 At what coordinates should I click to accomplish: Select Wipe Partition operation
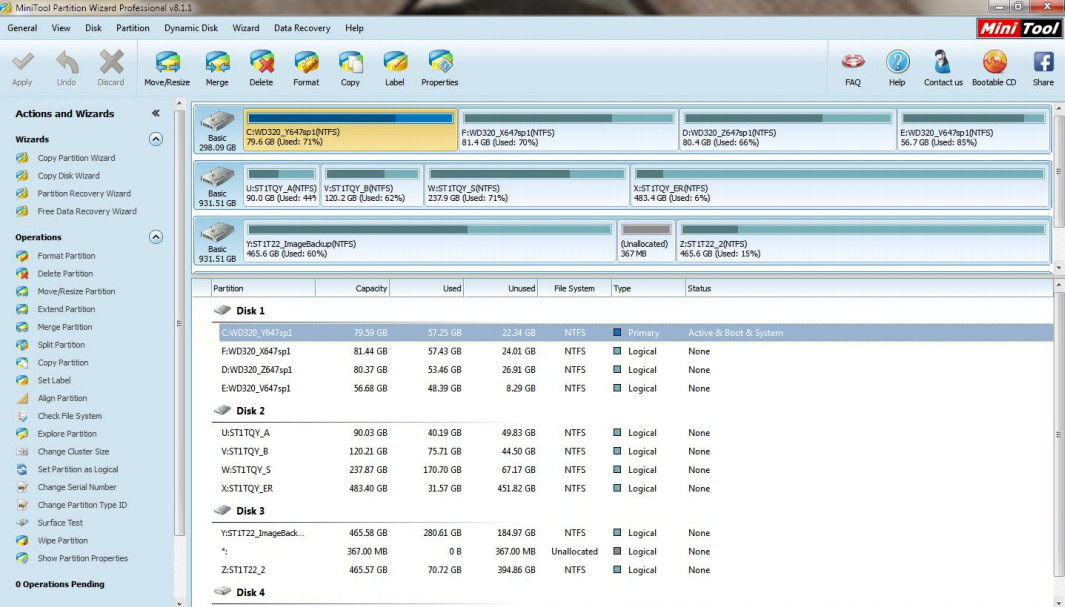coord(62,540)
